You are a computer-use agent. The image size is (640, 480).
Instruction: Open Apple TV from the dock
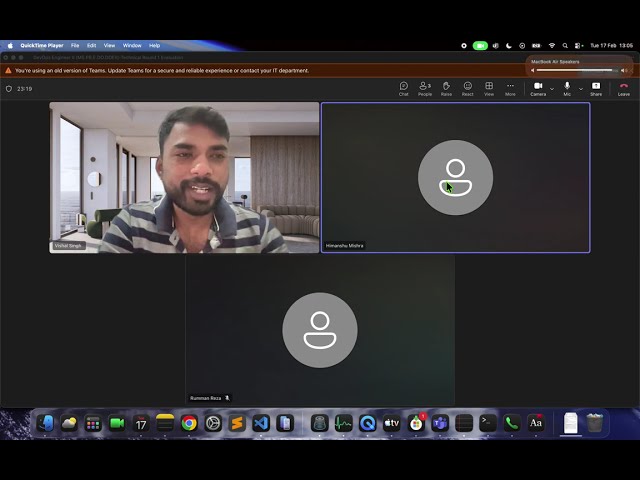pyautogui.click(x=391, y=423)
